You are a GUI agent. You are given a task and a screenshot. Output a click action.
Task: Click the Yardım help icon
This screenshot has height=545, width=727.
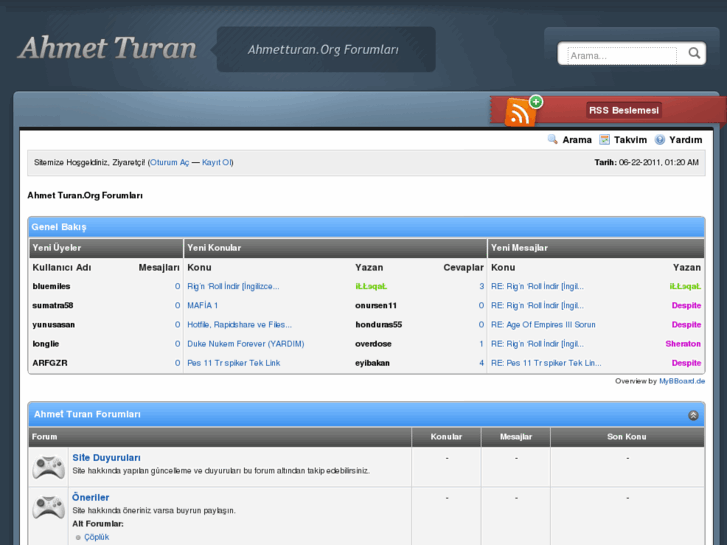(659, 140)
